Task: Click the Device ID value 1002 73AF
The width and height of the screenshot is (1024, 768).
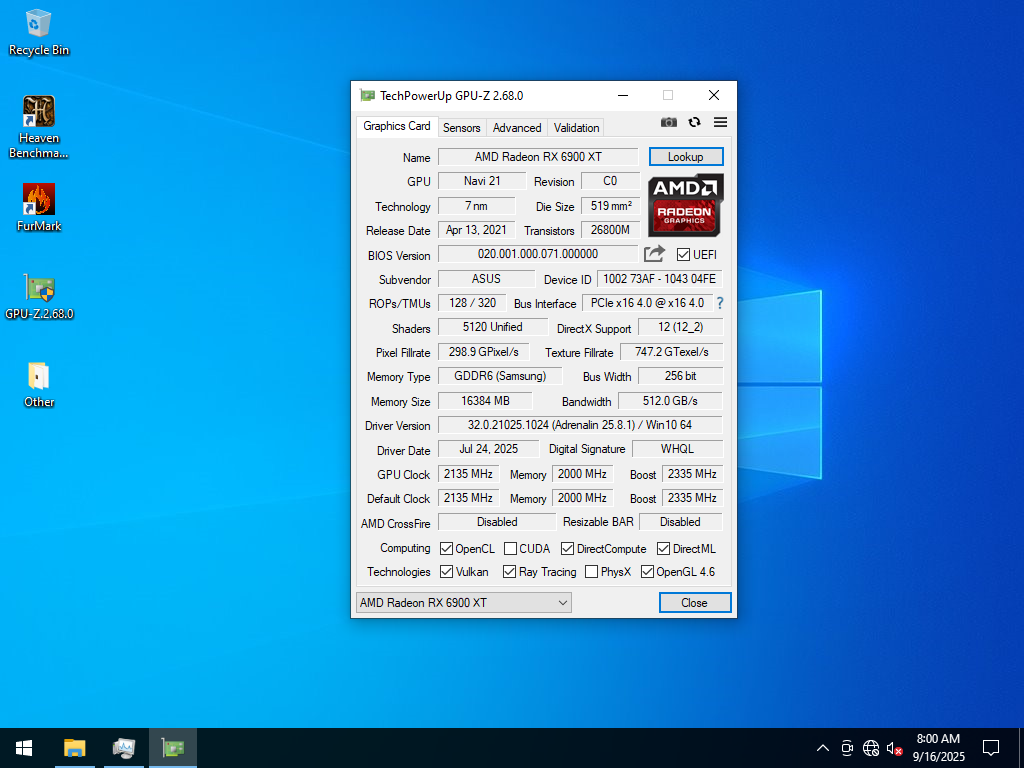Action: click(660, 279)
